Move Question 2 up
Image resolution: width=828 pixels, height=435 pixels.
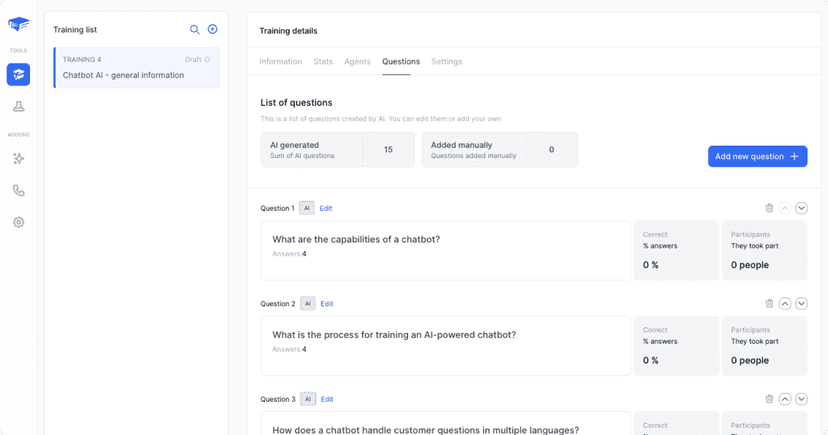pos(785,303)
